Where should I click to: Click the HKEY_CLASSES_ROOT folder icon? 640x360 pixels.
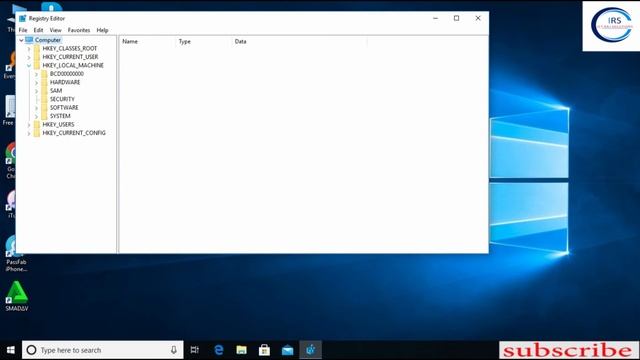click(x=37, y=49)
